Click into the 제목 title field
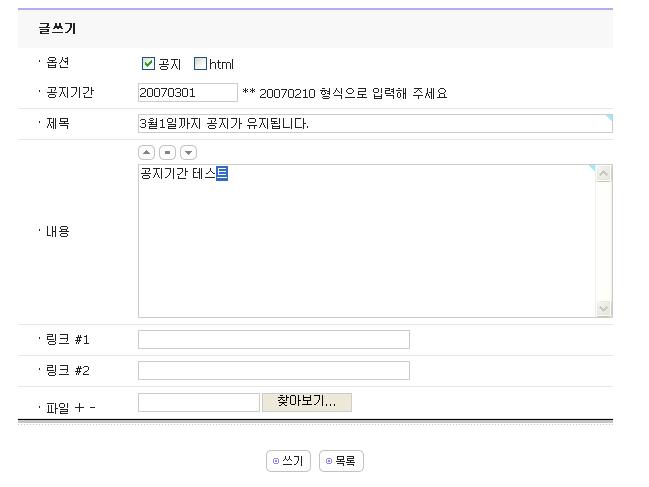Screen dimensions: 649x487 click(x=374, y=124)
